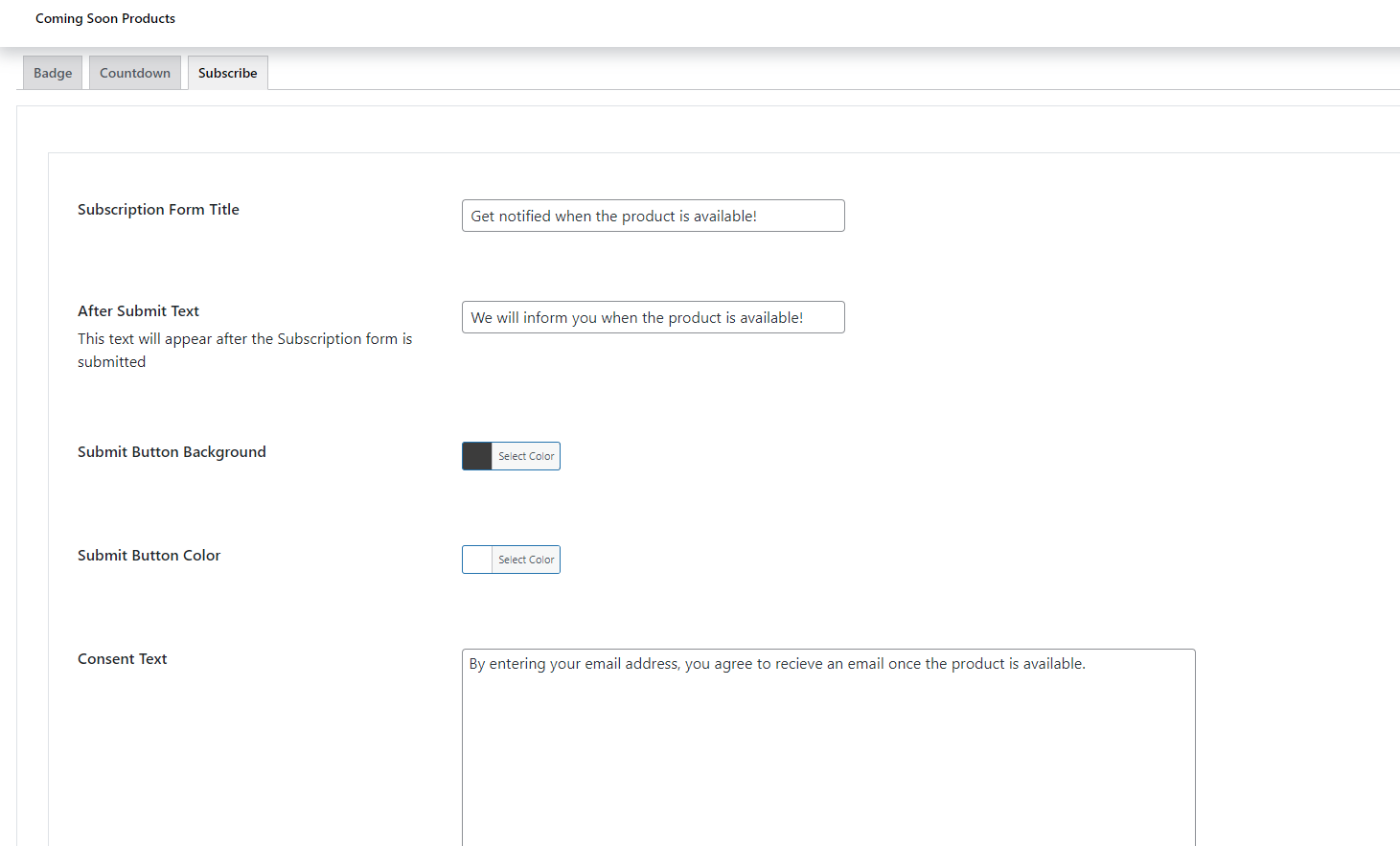Switch to the Badge tab
This screenshot has height=846, width=1400.
pos(52,72)
